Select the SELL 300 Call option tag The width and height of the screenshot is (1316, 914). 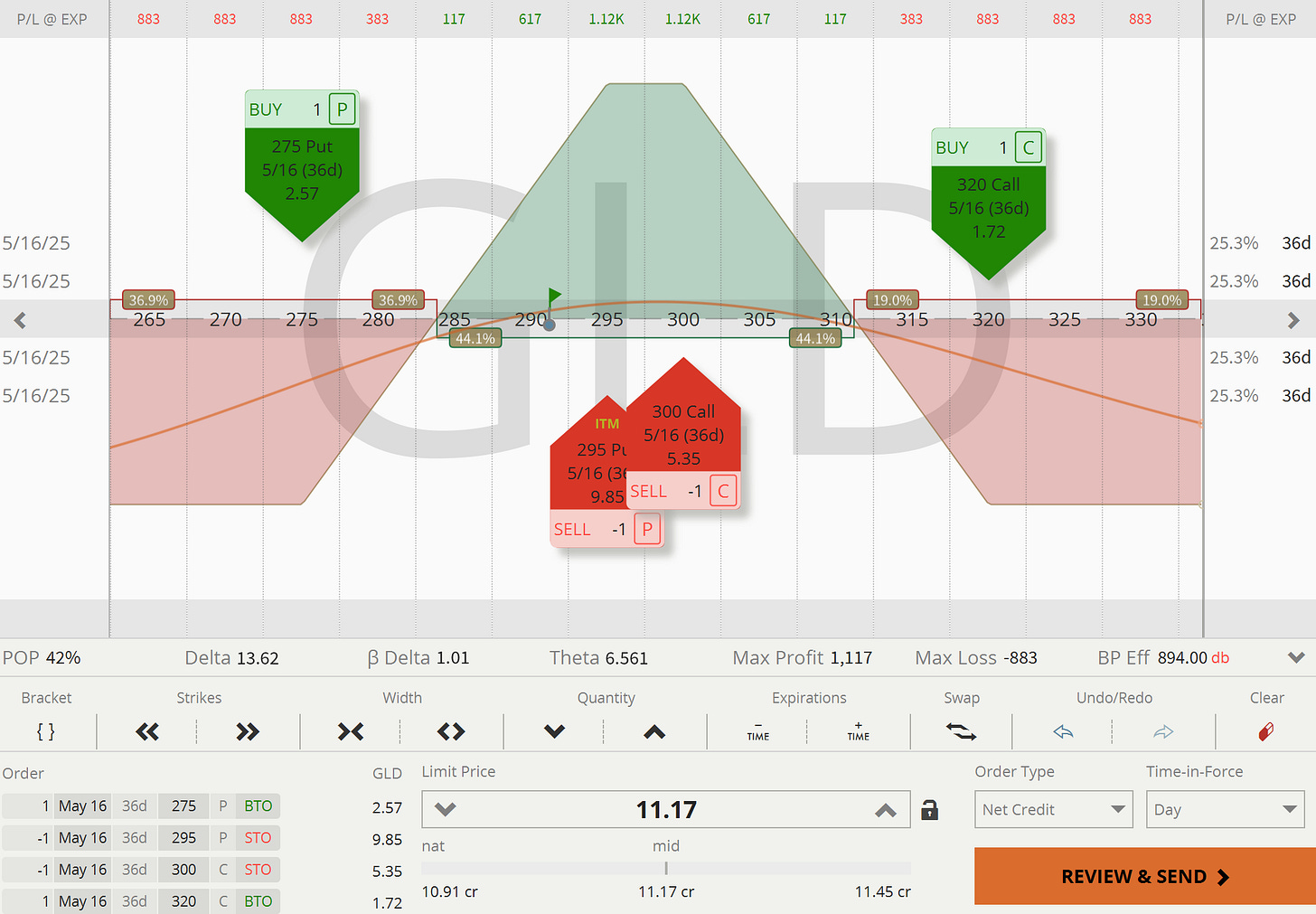[x=683, y=432]
